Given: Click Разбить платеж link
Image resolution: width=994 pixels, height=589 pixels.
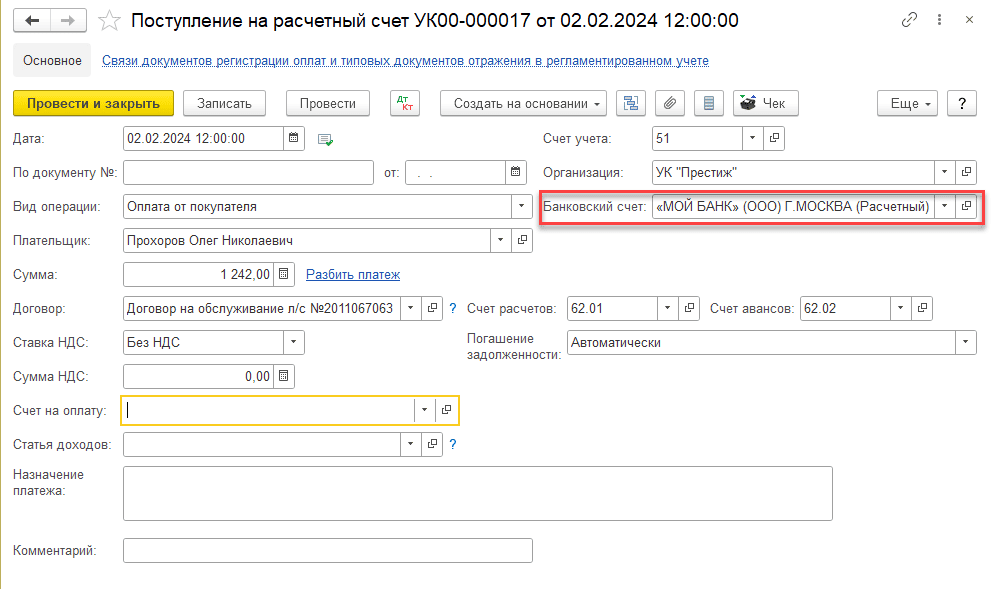Looking at the screenshot, I should coord(353,275).
